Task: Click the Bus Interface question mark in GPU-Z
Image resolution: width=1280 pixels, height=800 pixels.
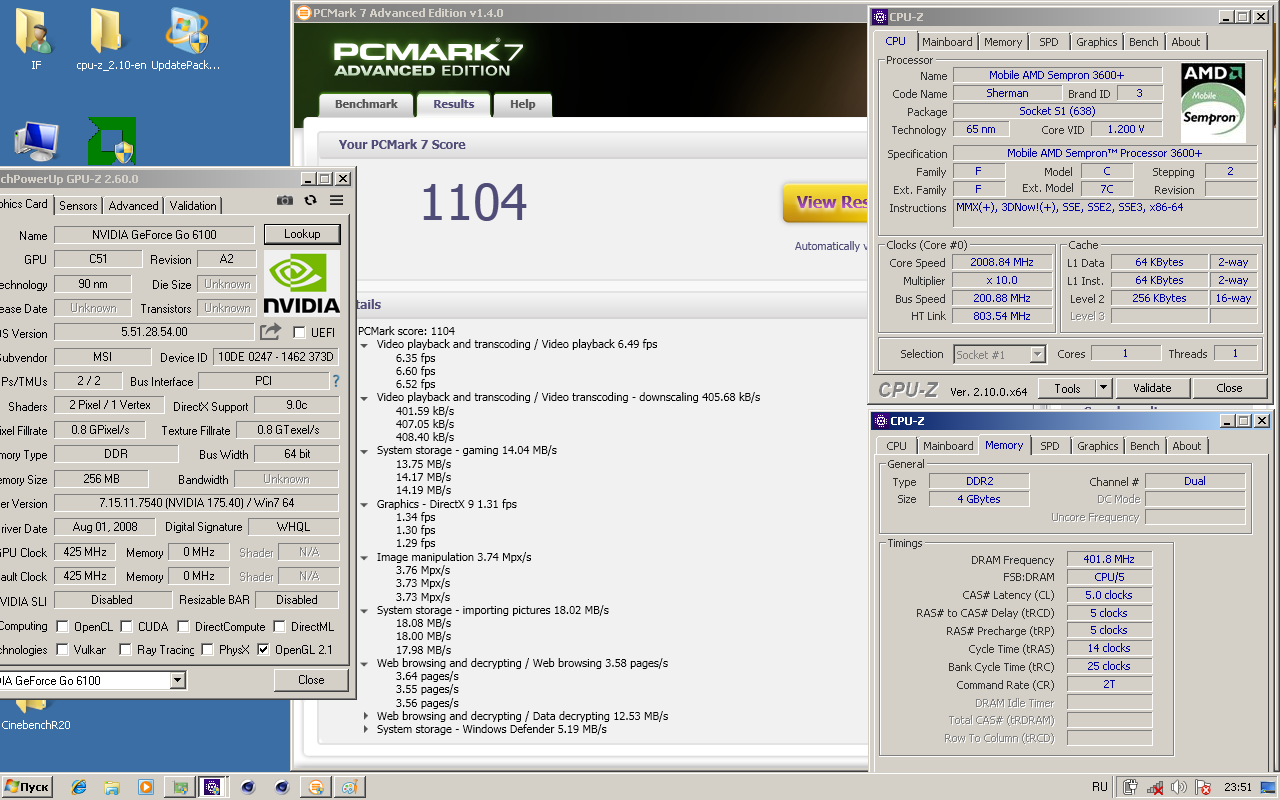Action: 336,381
